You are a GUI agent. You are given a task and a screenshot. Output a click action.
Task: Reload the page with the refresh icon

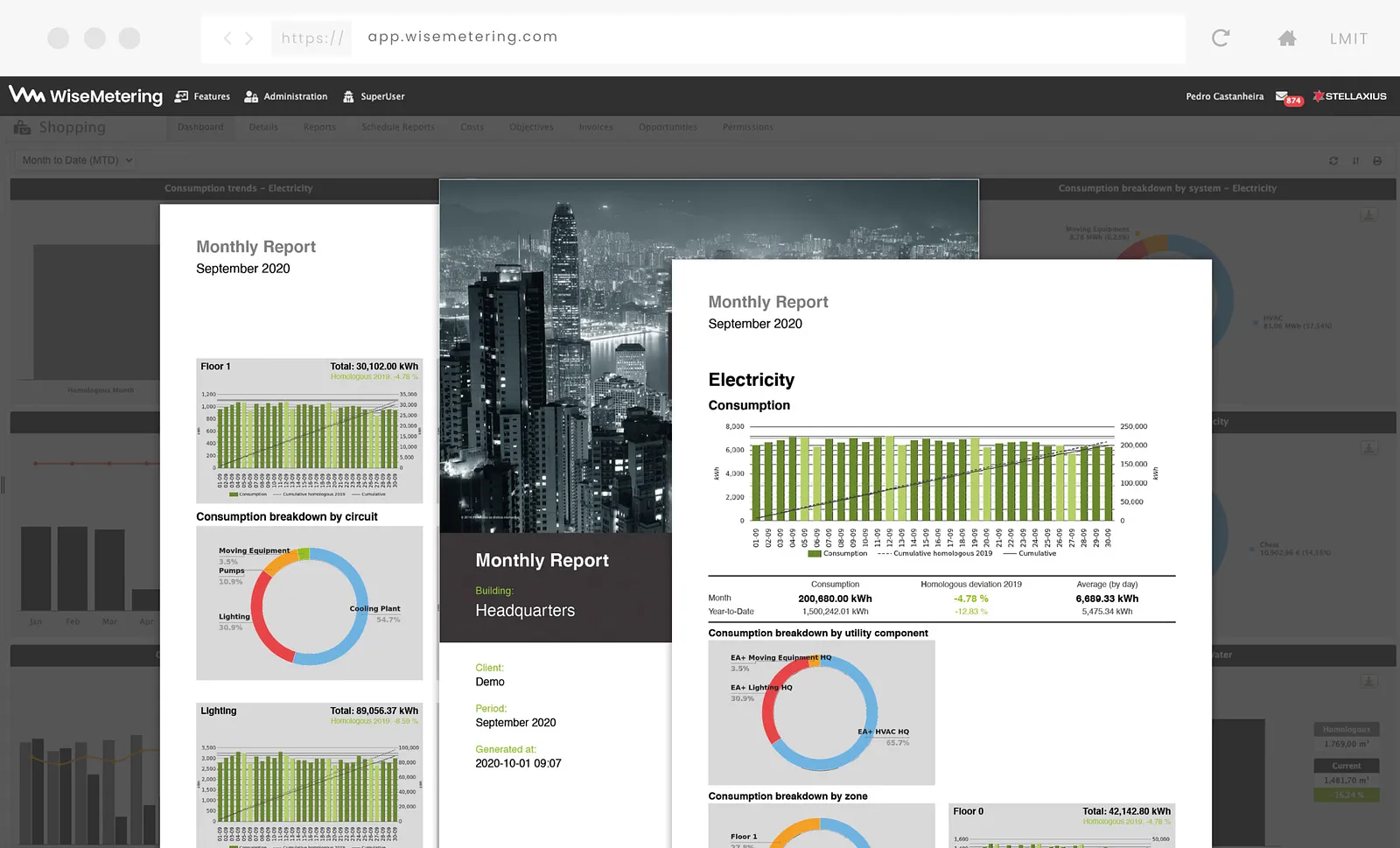[x=1221, y=38]
